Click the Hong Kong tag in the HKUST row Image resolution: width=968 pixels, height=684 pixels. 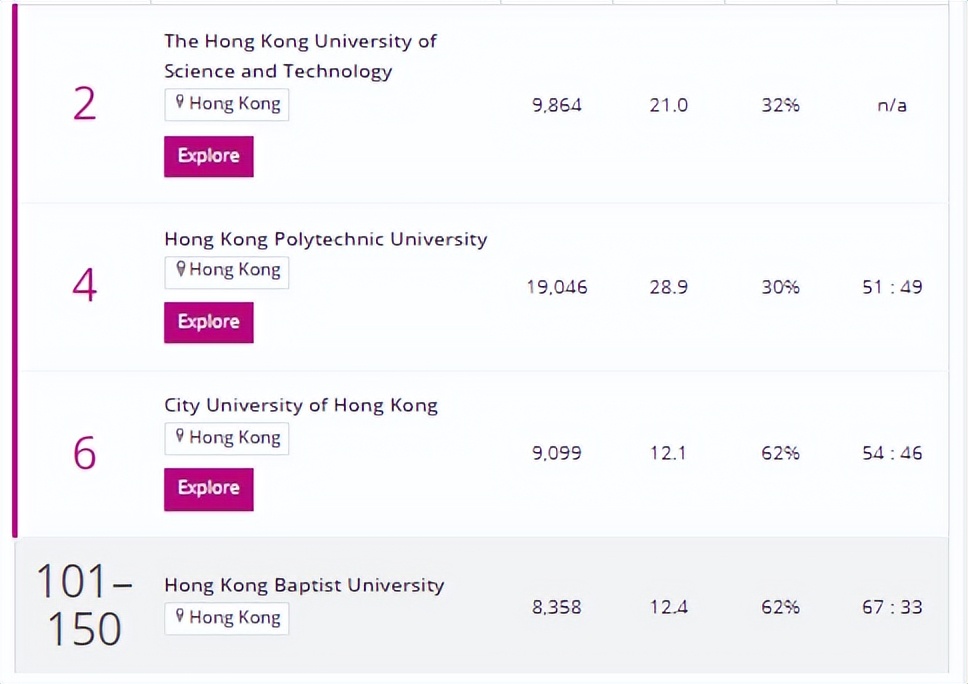tap(226, 104)
